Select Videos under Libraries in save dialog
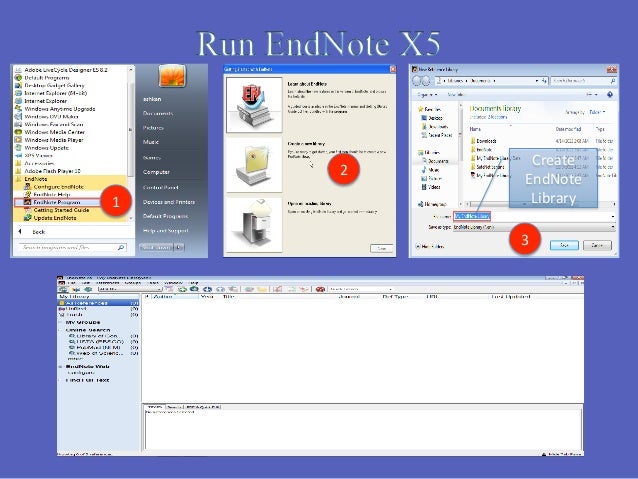Viewport: 638px width, 479px height. pyautogui.click(x=430, y=187)
